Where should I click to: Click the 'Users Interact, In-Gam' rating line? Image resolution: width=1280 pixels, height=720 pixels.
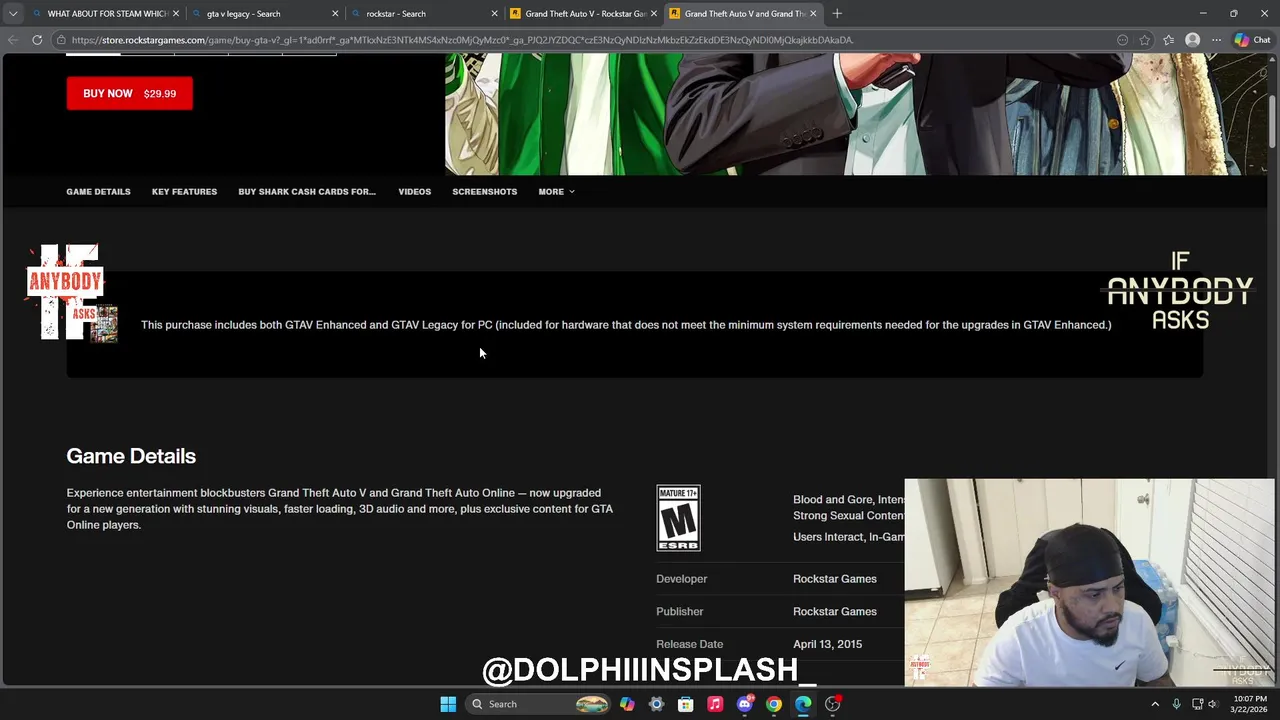tap(849, 537)
